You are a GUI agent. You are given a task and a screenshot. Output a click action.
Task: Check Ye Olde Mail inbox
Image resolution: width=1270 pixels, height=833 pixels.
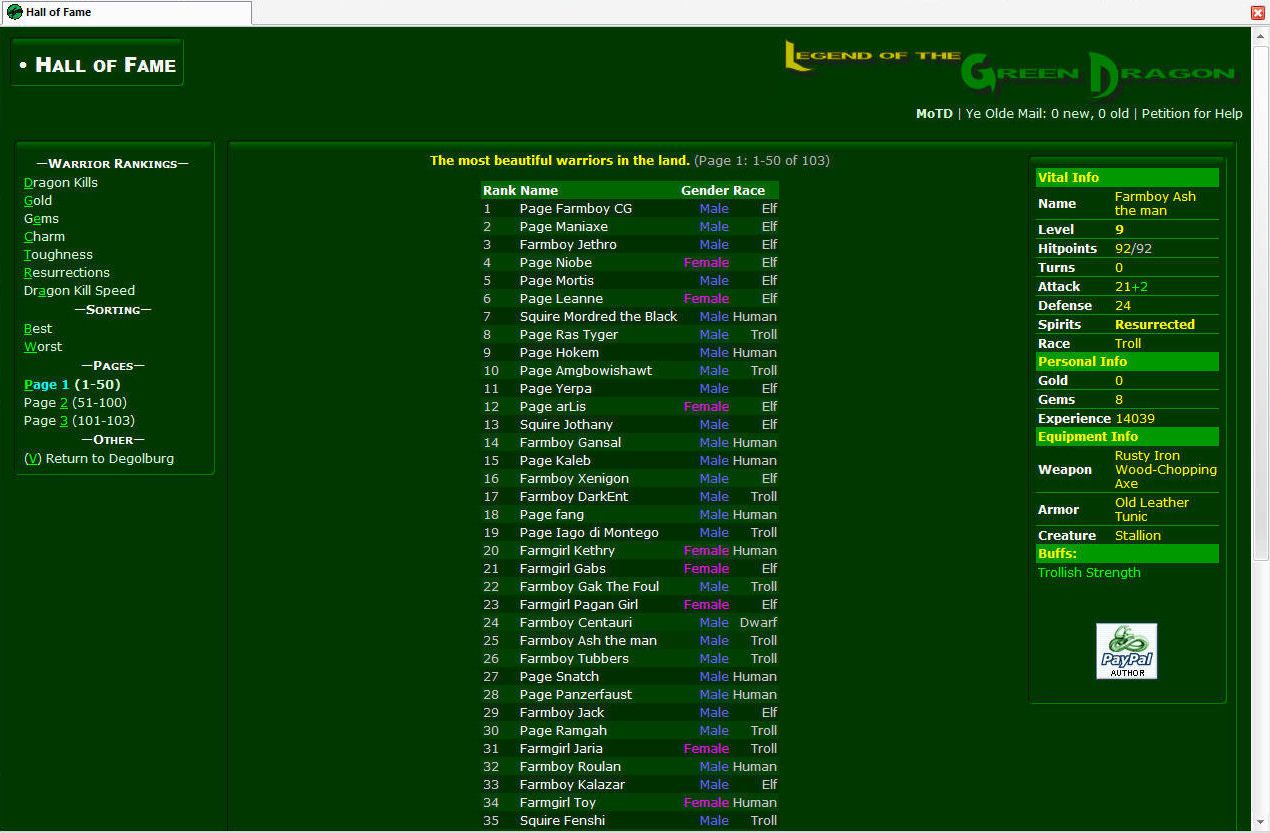pos(1047,114)
